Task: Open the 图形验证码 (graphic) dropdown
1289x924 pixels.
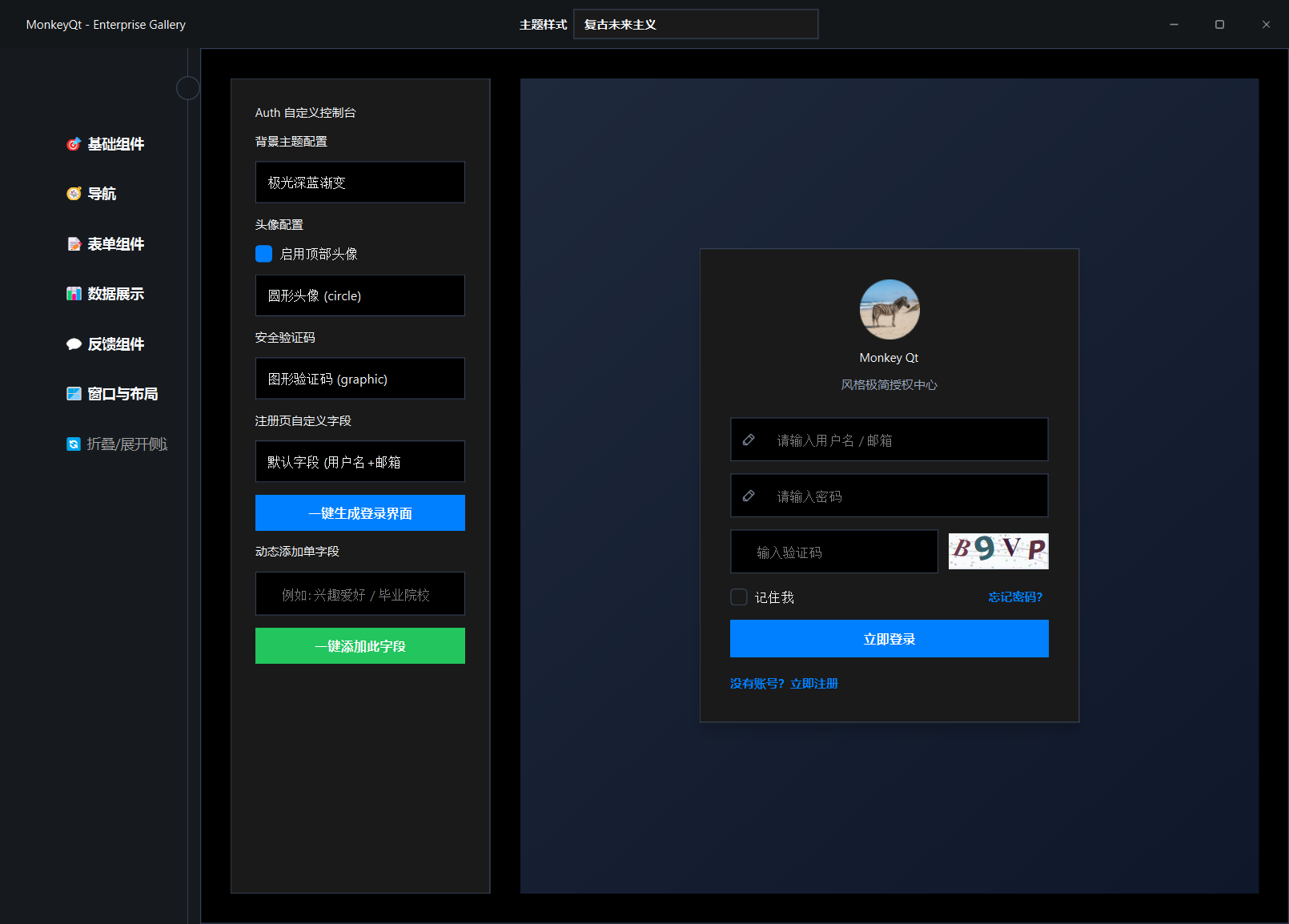Action: (x=360, y=379)
